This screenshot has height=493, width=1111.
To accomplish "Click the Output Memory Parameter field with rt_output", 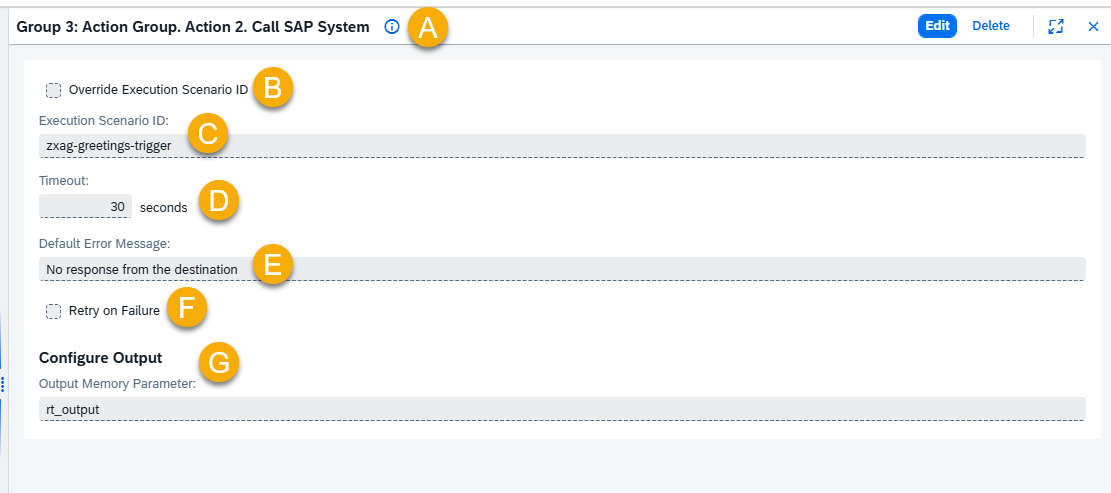I will 562,409.
